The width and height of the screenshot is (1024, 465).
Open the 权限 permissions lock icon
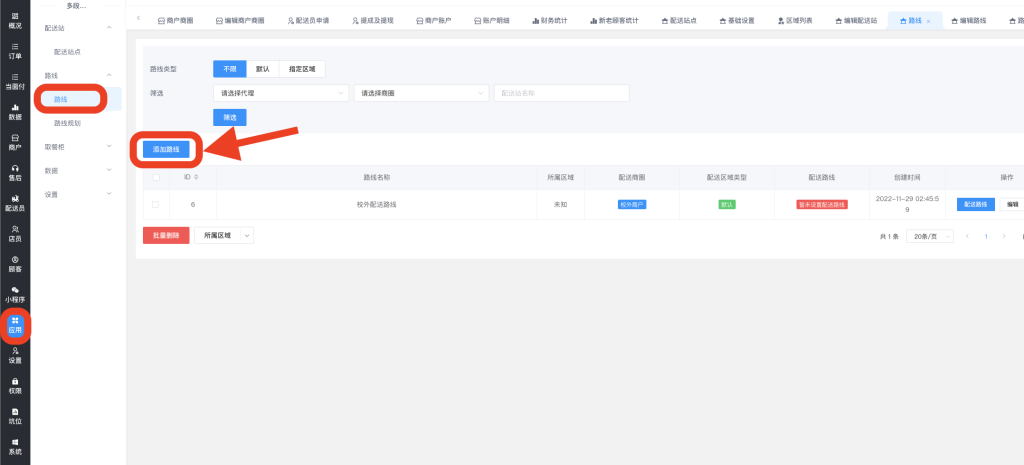(15, 385)
